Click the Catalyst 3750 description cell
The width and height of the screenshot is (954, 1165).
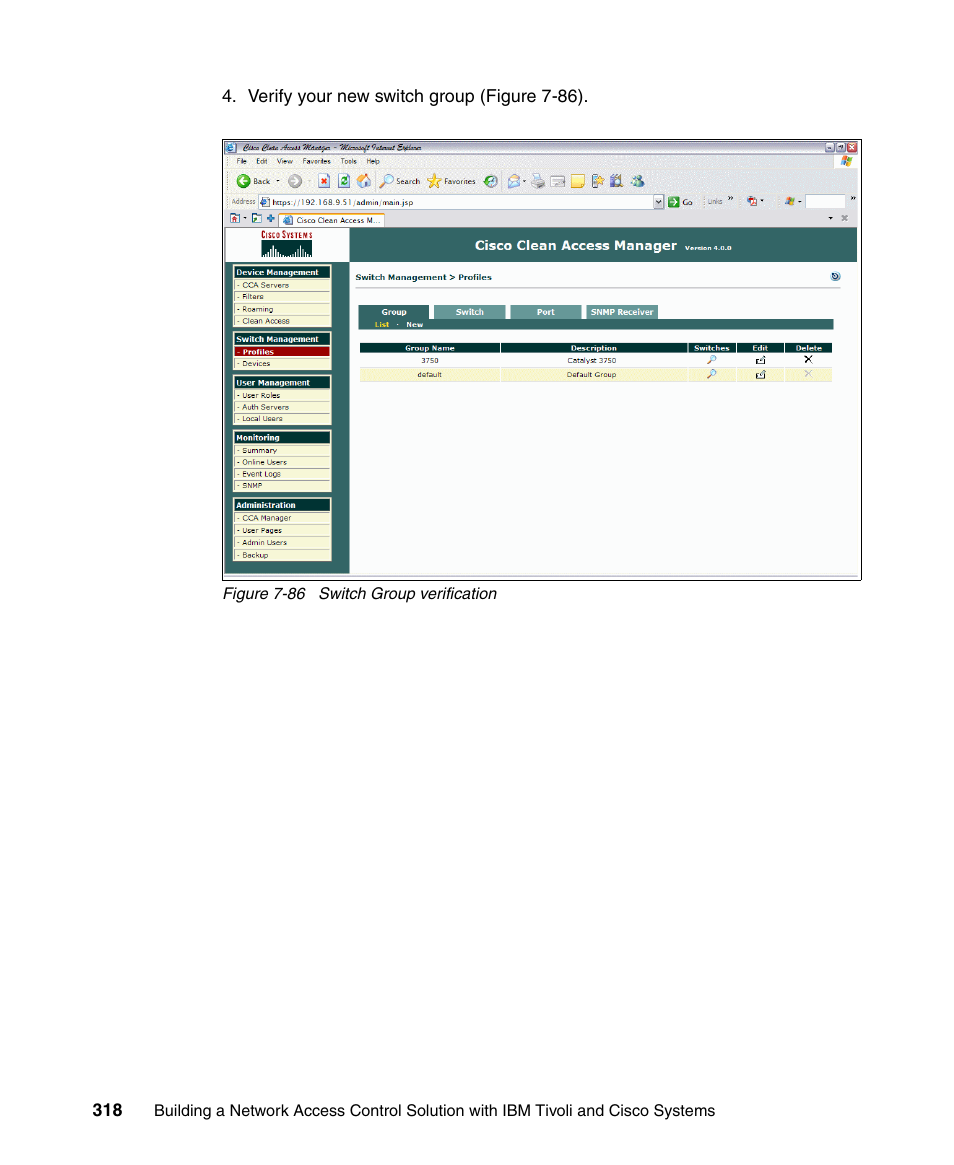pyautogui.click(x=592, y=360)
